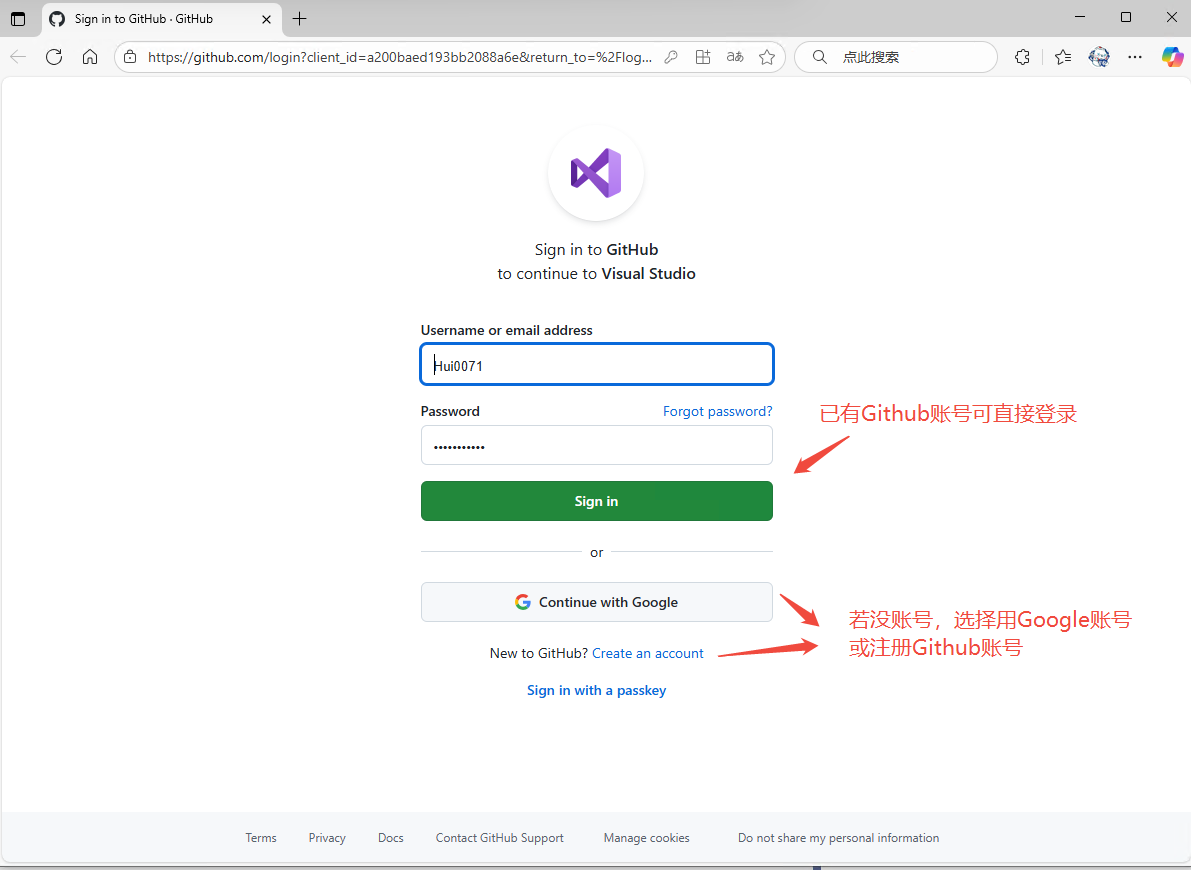This screenshot has height=870, width=1191.
Task: Click Create an account link
Action: click(x=648, y=652)
